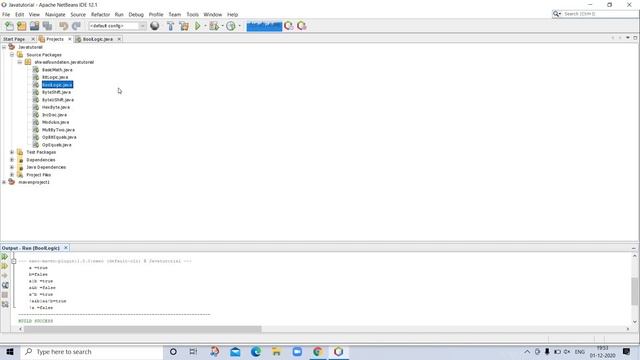Viewport: 640px width, 360px height.
Task: Open File Explorer from taskbar
Action: (x=276, y=352)
